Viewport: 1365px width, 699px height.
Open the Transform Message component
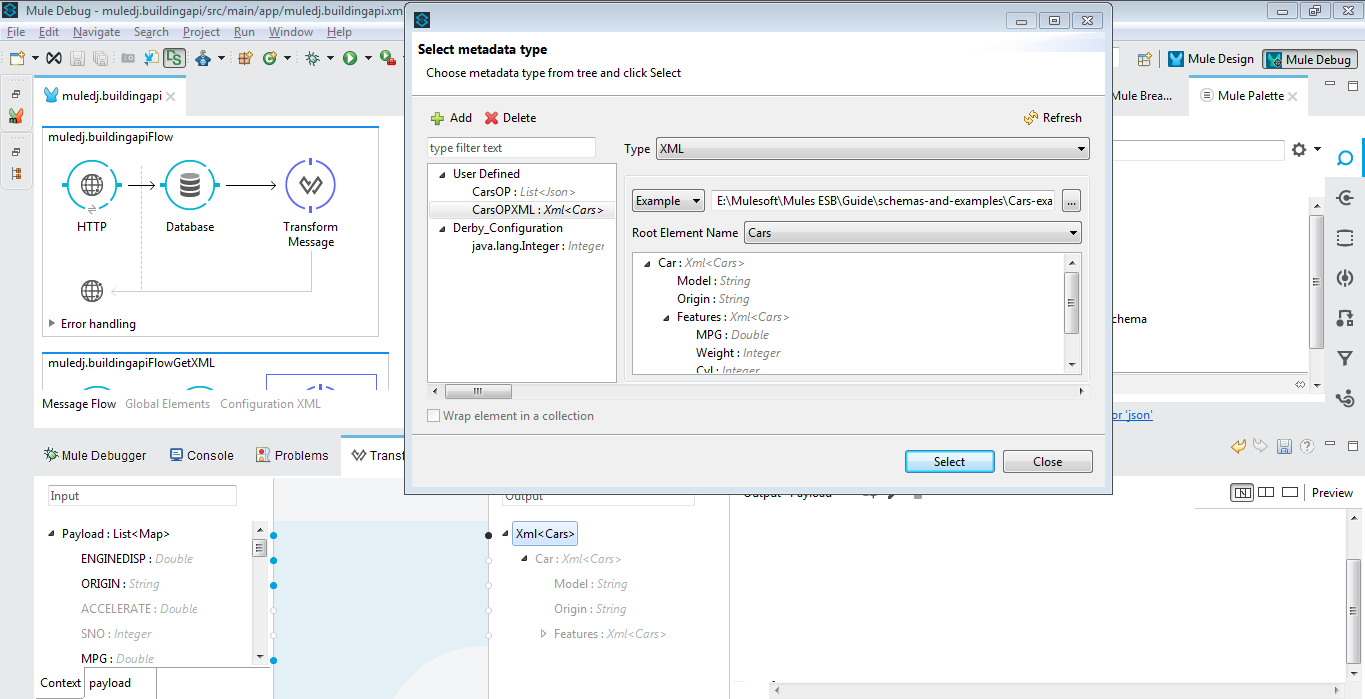point(310,185)
